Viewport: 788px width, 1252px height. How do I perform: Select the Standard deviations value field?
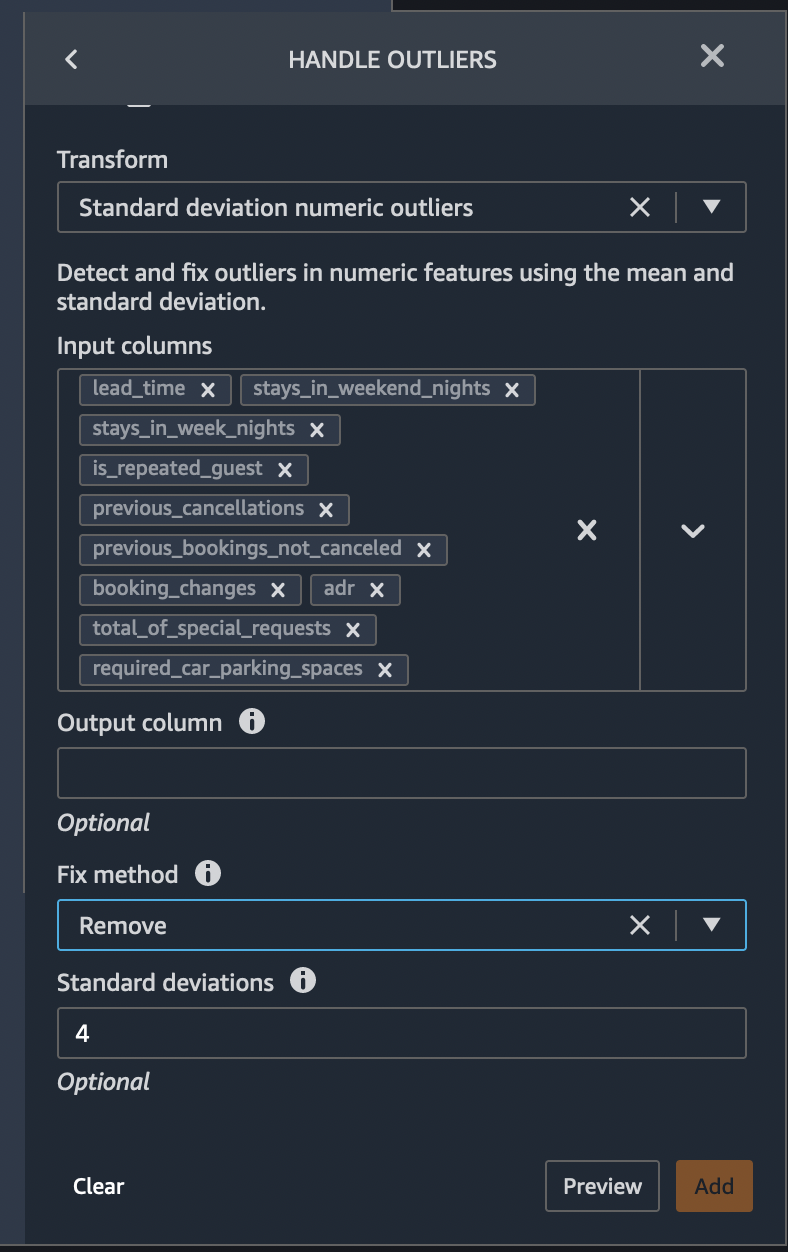click(x=400, y=1032)
